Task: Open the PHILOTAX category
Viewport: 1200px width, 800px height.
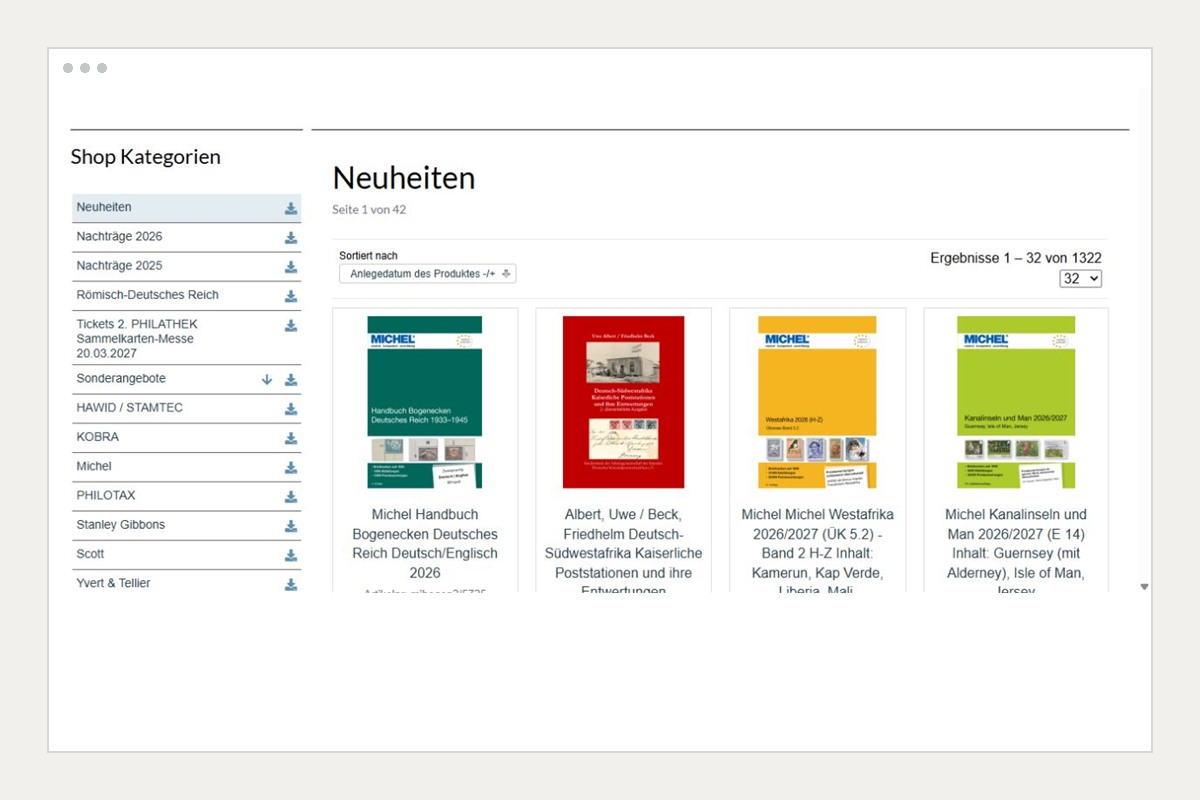Action: coord(106,495)
